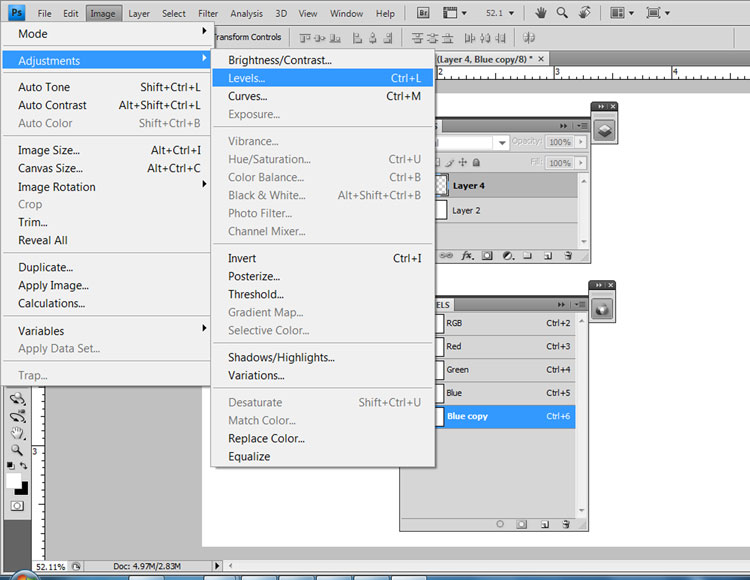Toggle lock position in Layers panel
This screenshot has width=750, height=580.
point(463,163)
